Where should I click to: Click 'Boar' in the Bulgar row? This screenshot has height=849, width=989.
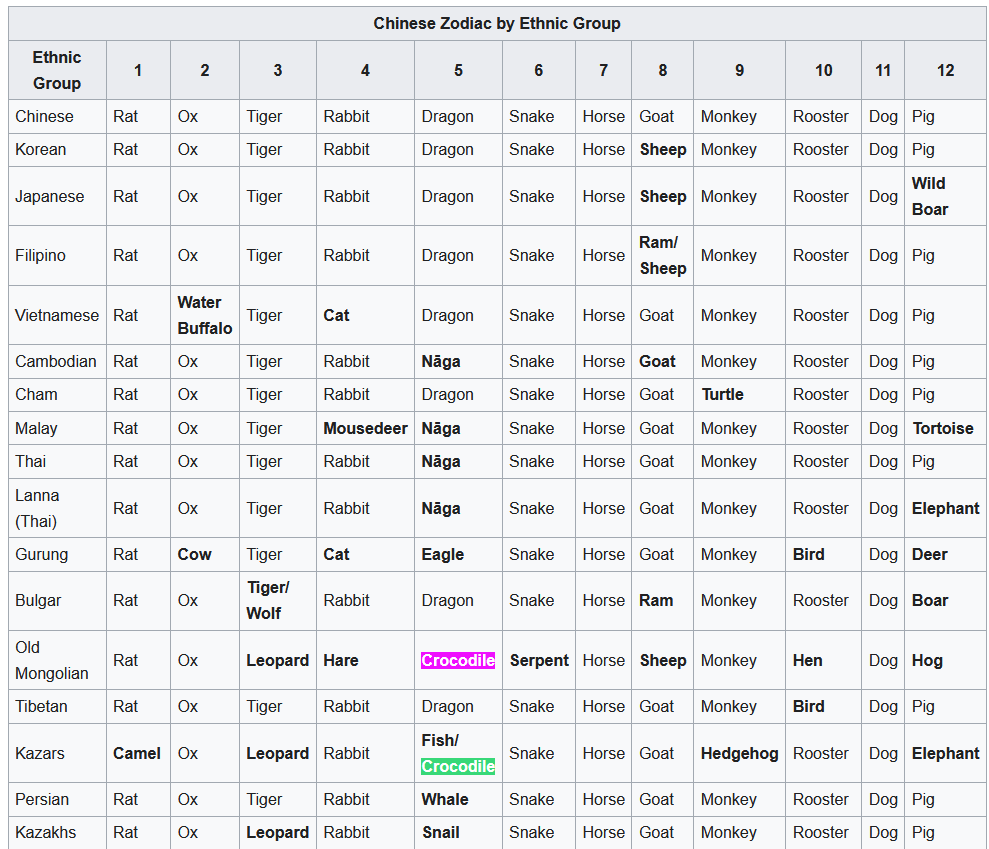click(x=930, y=600)
